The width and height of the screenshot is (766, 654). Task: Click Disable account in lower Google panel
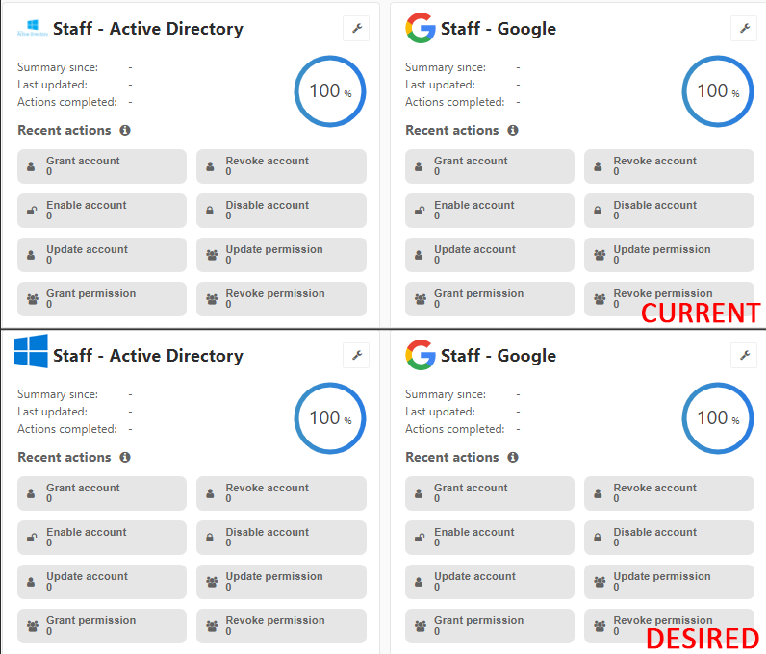click(x=668, y=537)
